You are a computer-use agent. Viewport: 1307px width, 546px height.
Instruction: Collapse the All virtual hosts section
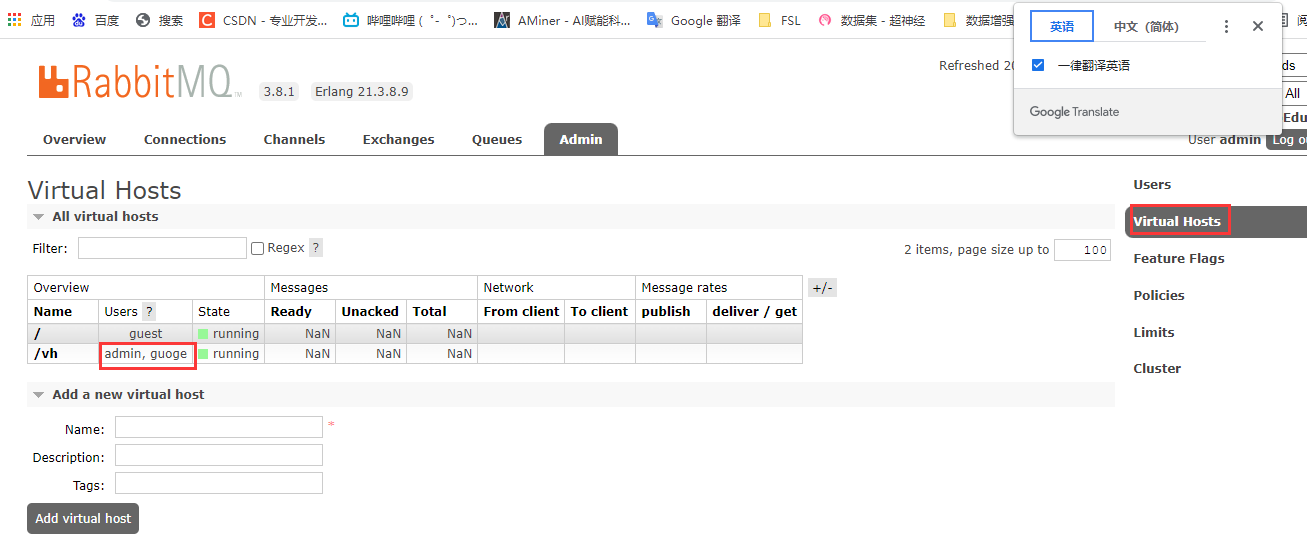click(38, 217)
